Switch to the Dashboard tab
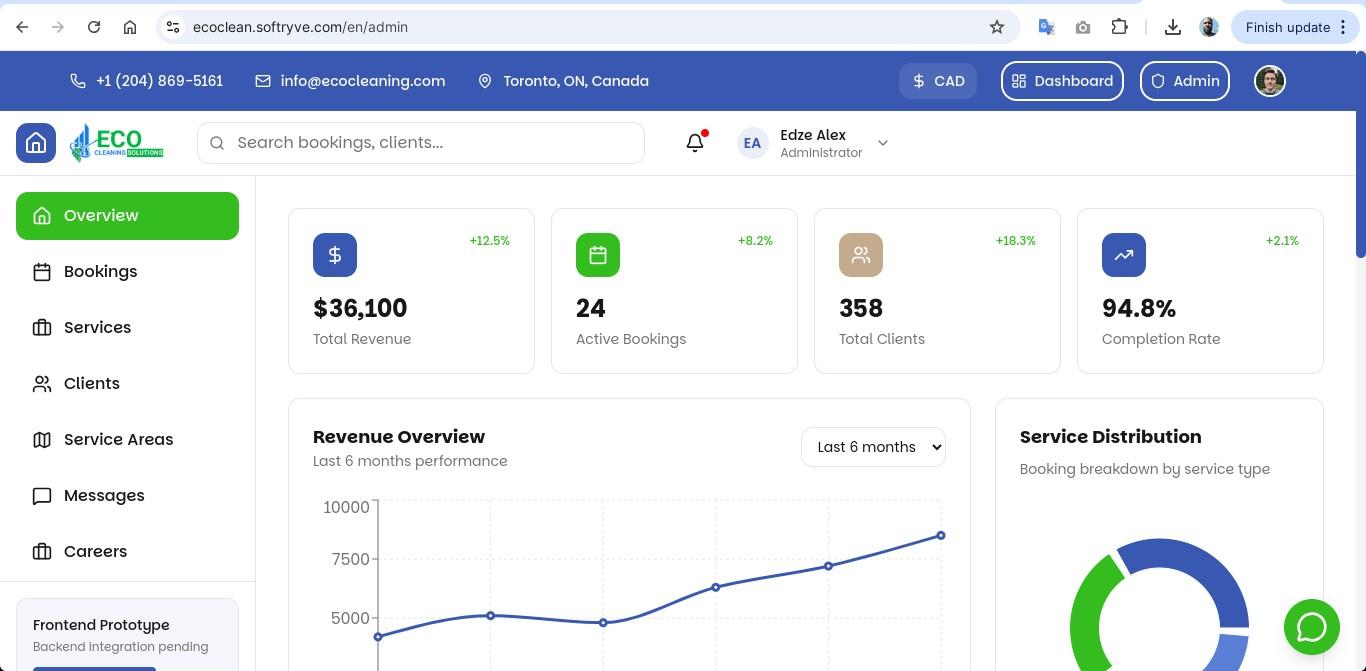The width and height of the screenshot is (1366, 671). point(1062,81)
